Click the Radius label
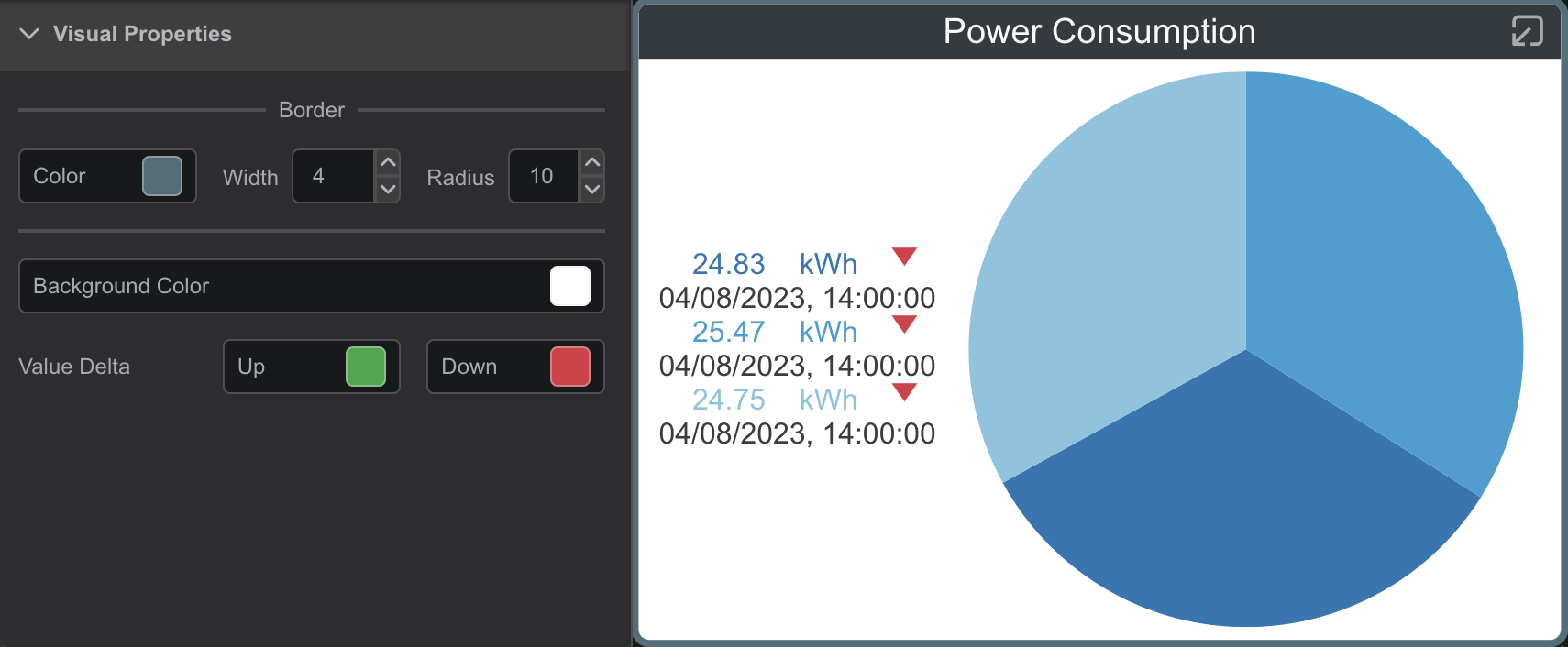The height and width of the screenshot is (647, 1568). pyautogui.click(x=460, y=178)
